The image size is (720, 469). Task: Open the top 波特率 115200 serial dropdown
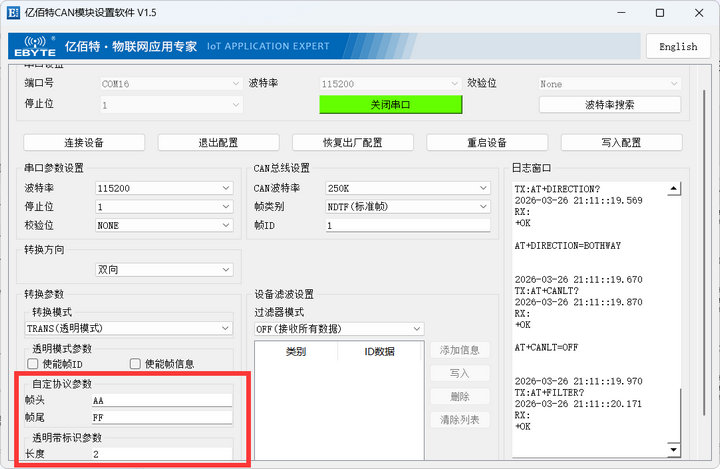[x=389, y=84]
